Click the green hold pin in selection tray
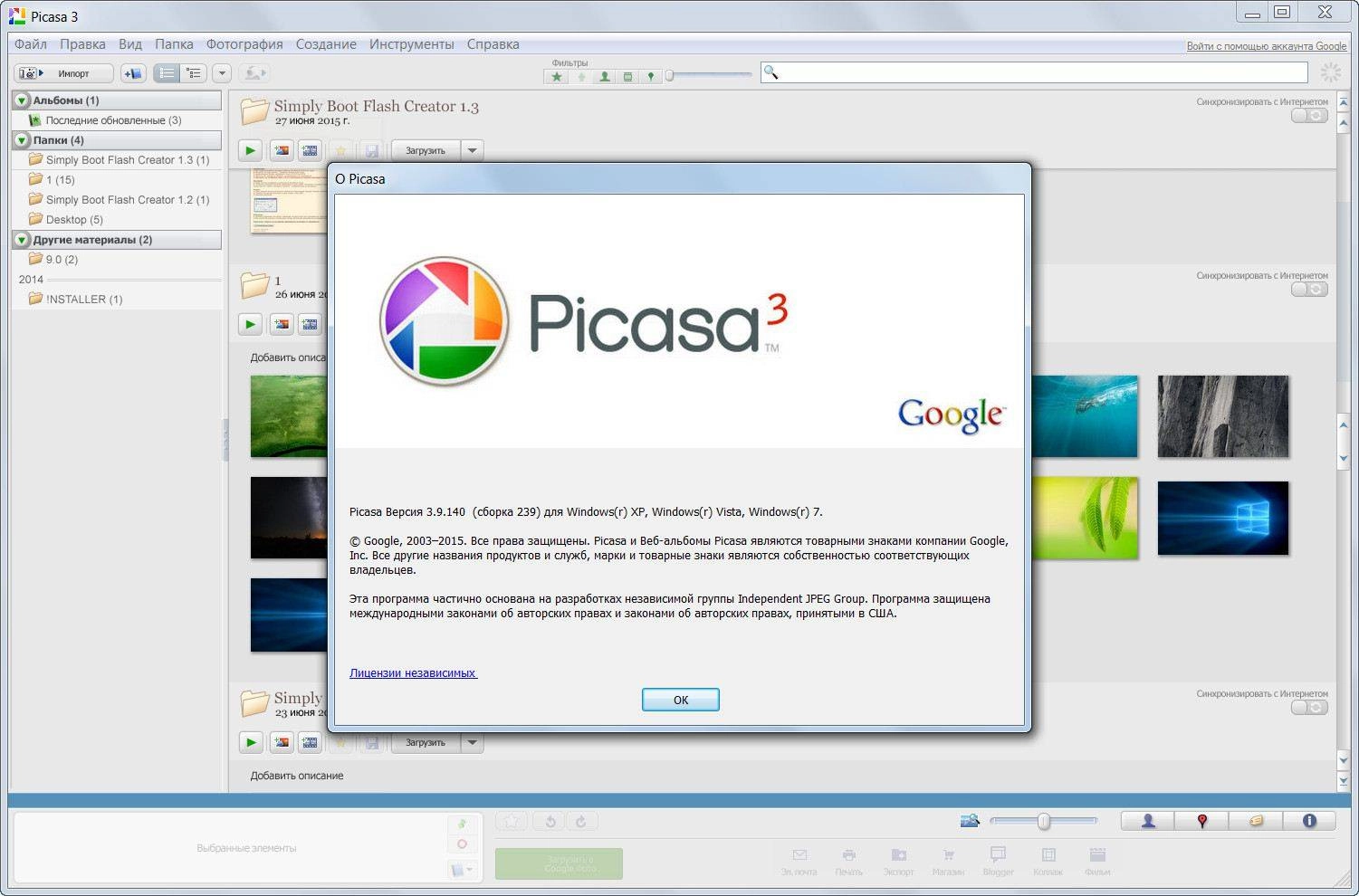 tap(462, 824)
